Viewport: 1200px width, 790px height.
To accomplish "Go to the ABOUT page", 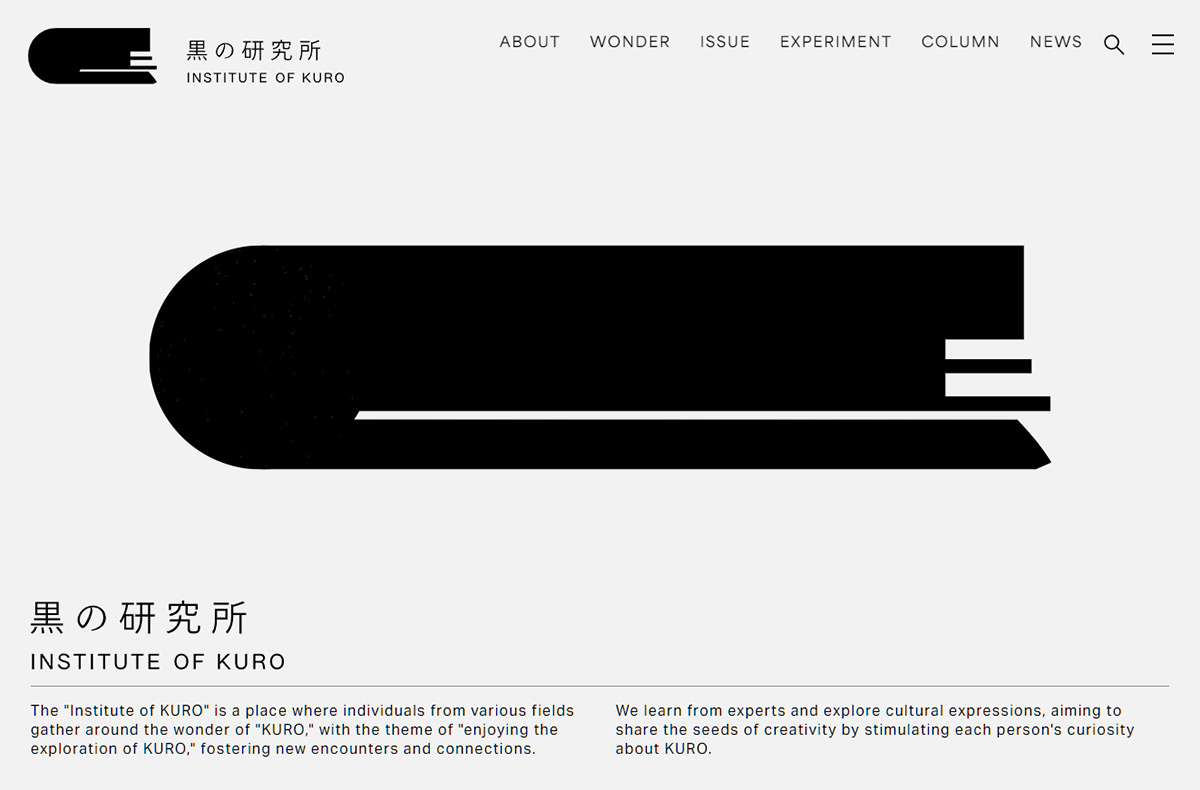I will click(x=529, y=42).
